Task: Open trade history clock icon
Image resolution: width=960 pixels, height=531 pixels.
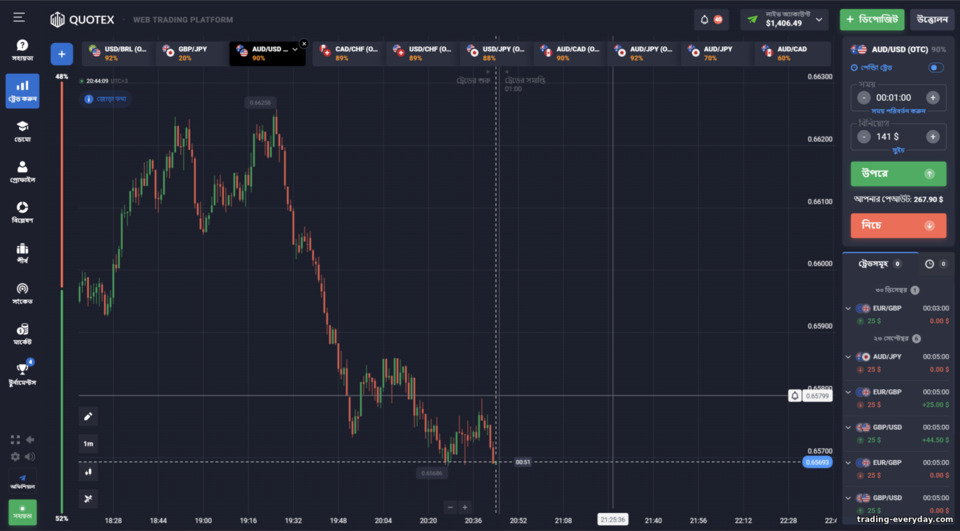Action: point(929,264)
